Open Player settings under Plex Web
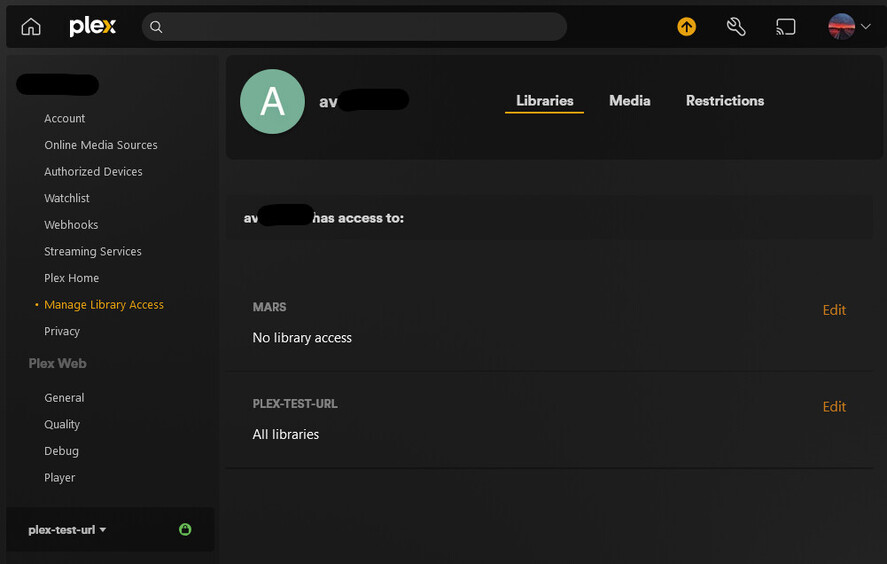 point(60,477)
